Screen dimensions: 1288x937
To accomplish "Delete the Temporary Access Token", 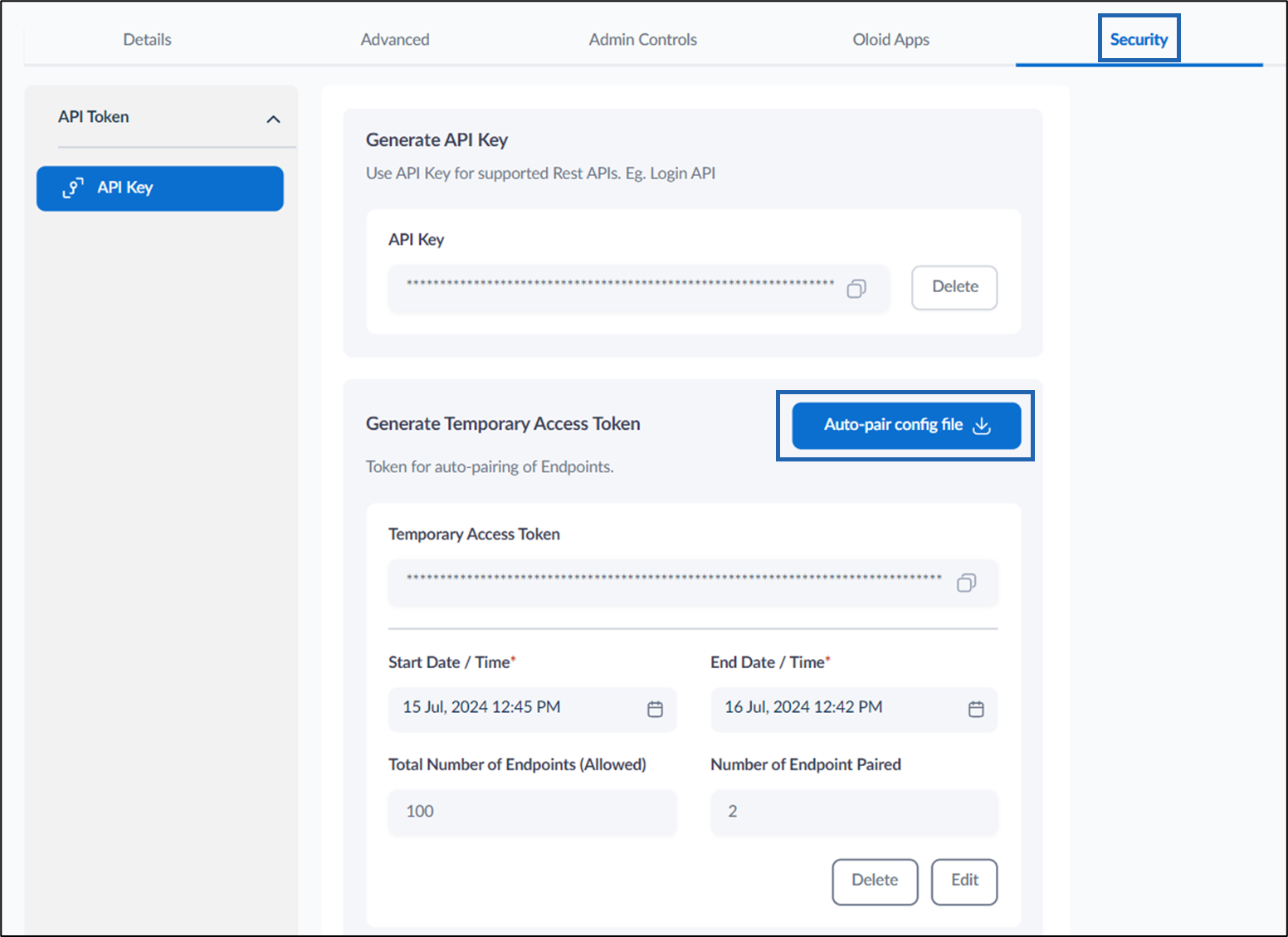I will (875, 881).
